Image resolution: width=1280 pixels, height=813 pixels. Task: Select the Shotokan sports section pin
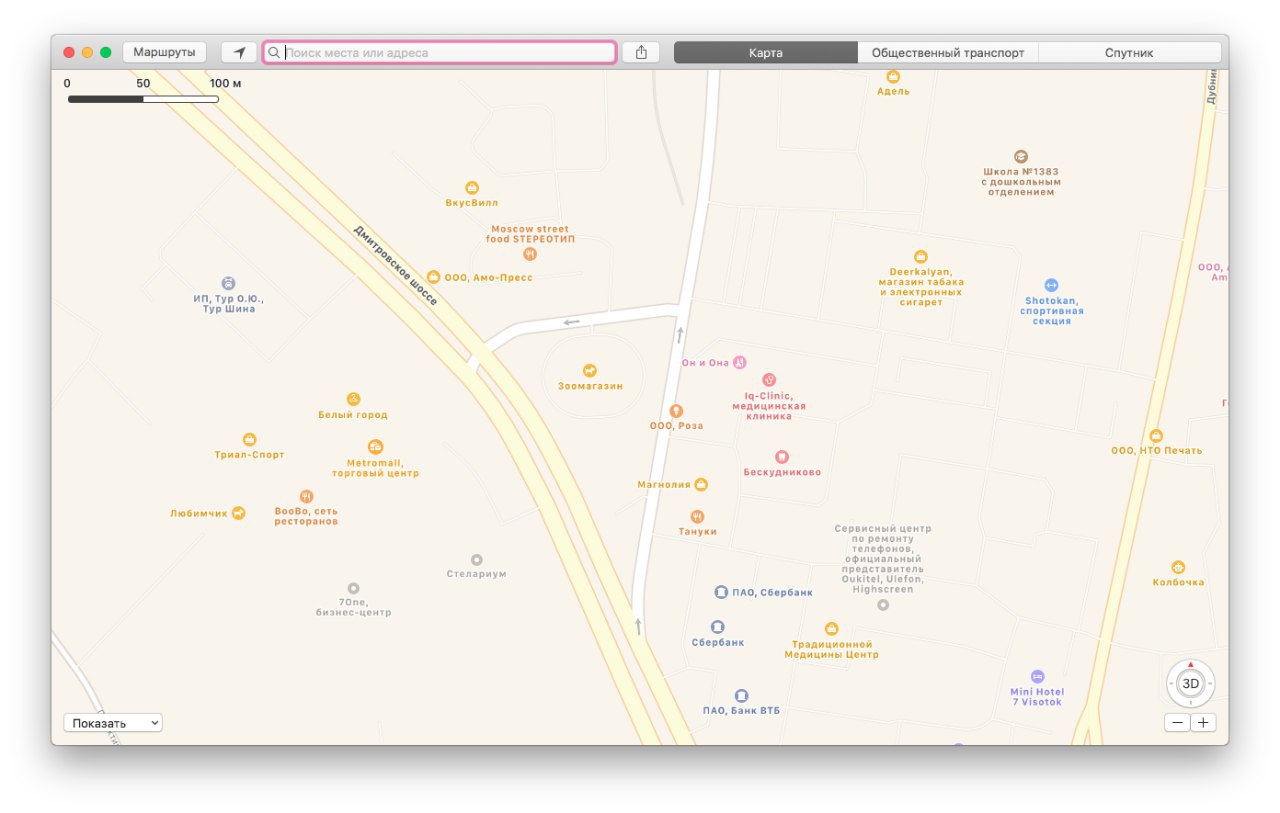point(1051,285)
